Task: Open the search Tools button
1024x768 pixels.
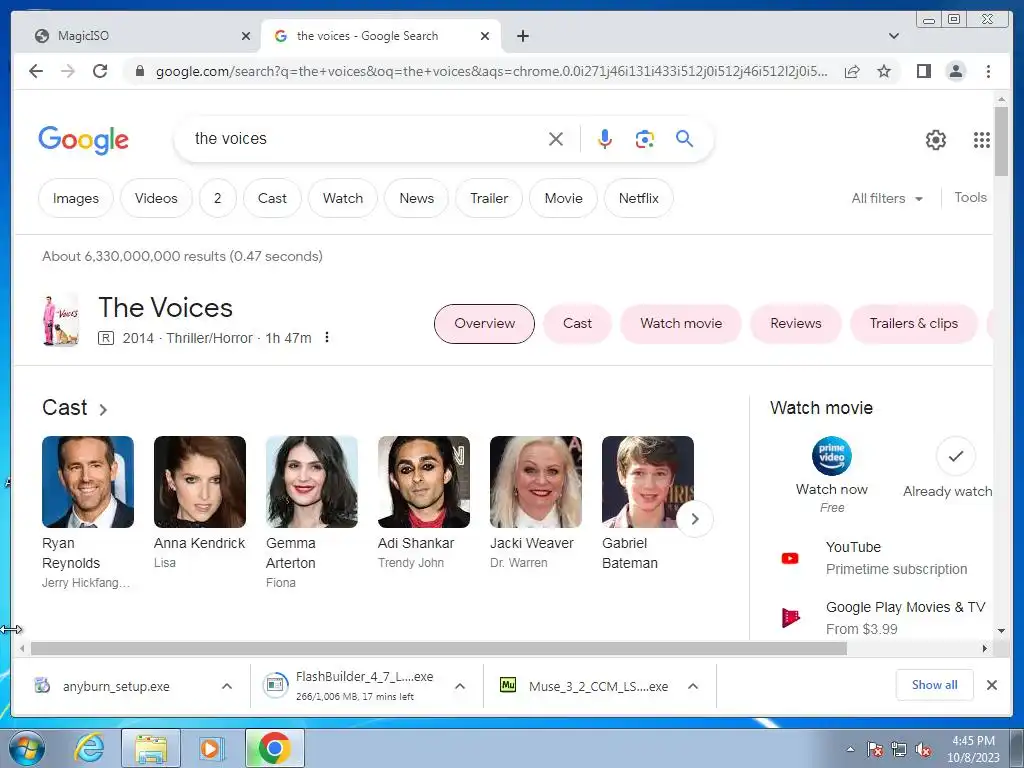Action: click(970, 198)
